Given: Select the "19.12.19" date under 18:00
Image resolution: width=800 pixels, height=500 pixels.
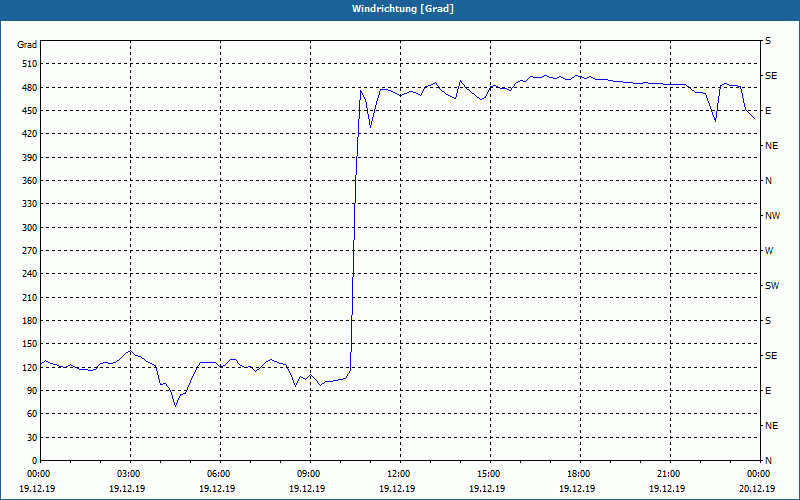Looking at the screenshot, I should 577,488.
